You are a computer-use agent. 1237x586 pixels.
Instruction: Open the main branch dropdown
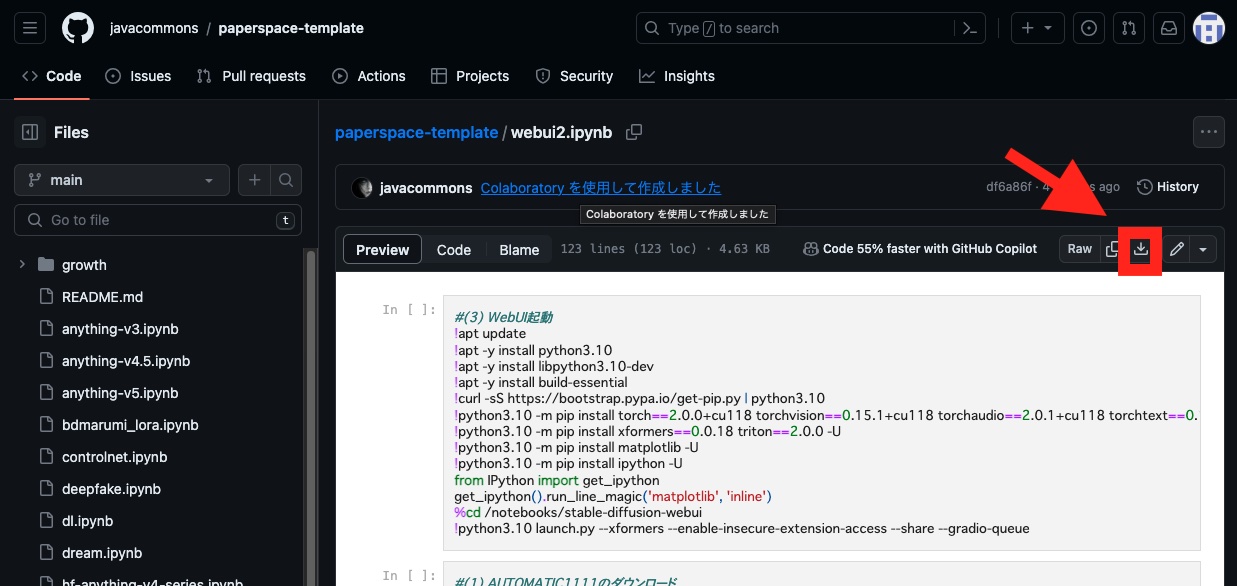(121, 180)
